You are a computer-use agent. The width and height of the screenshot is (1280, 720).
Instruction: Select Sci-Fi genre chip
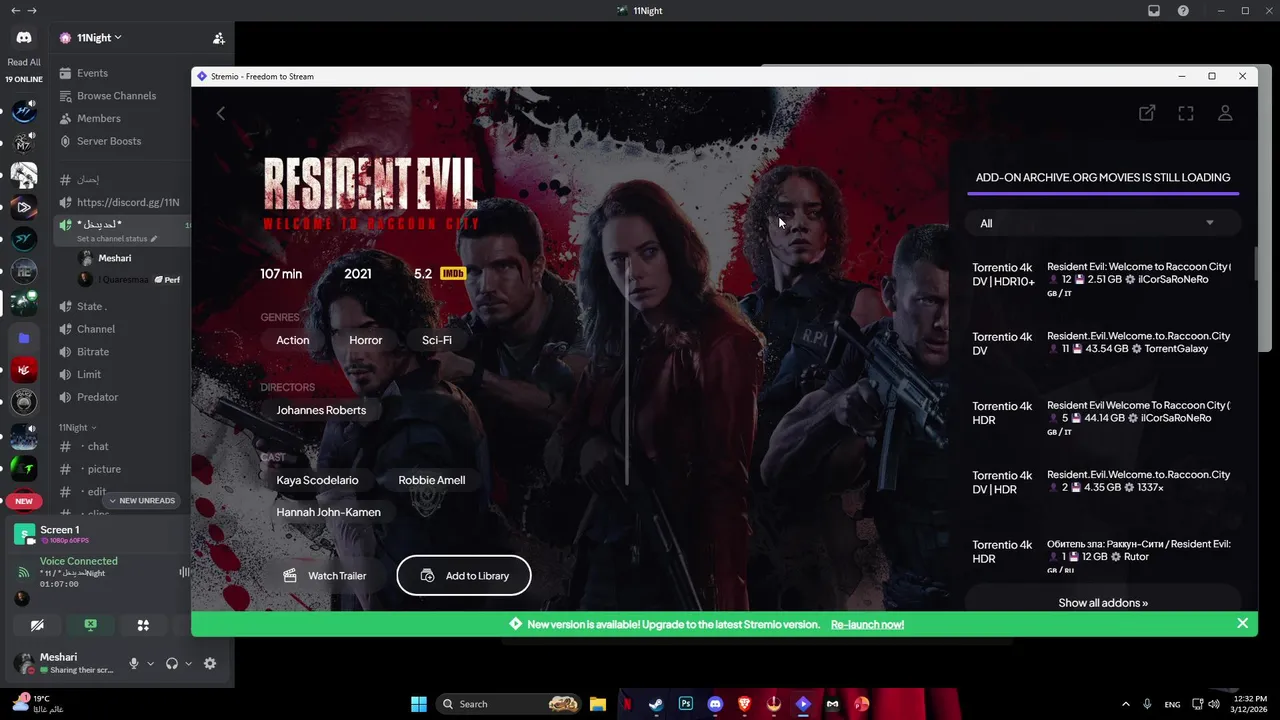pos(437,340)
